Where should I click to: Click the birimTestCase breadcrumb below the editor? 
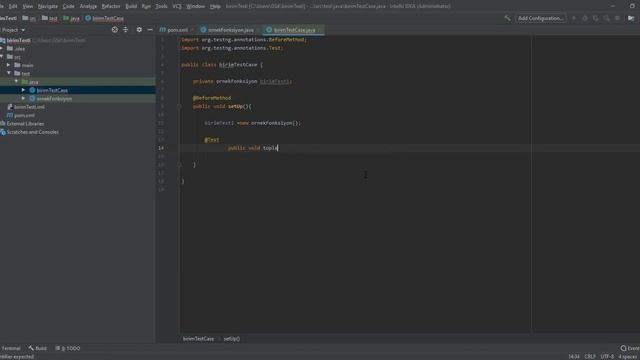point(198,339)
